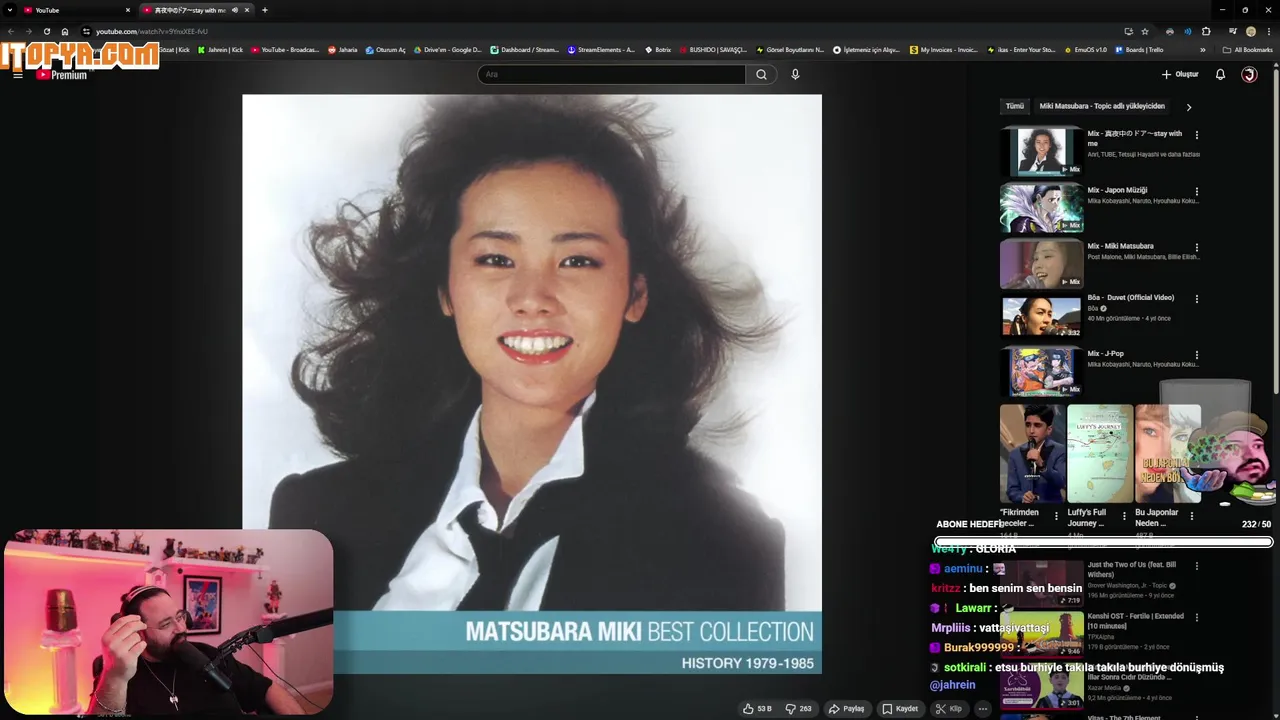Open the YouTube hamburger guide menu
Screen dimensions: 1280x720
(17, 75)
